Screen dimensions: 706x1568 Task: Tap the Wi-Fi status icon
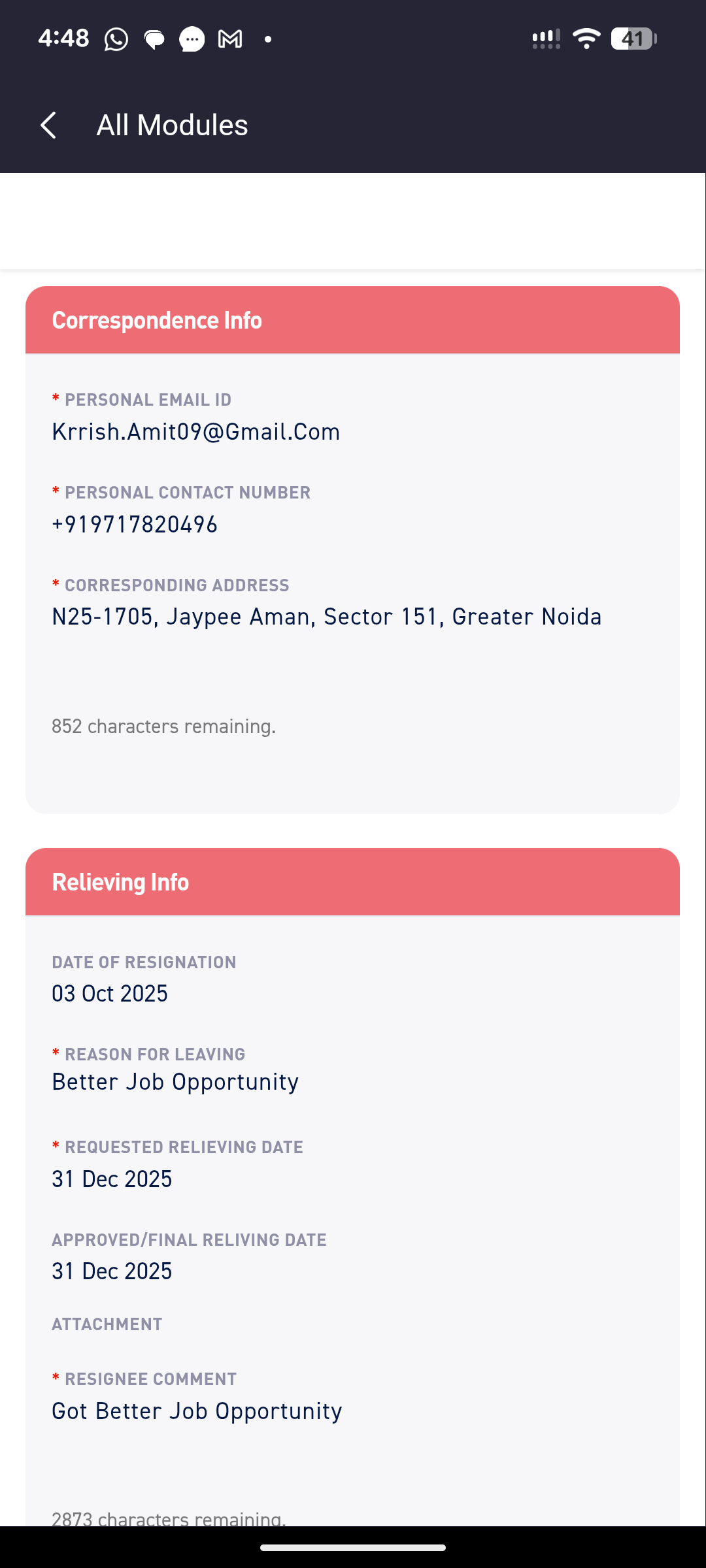tap(586, 39)
